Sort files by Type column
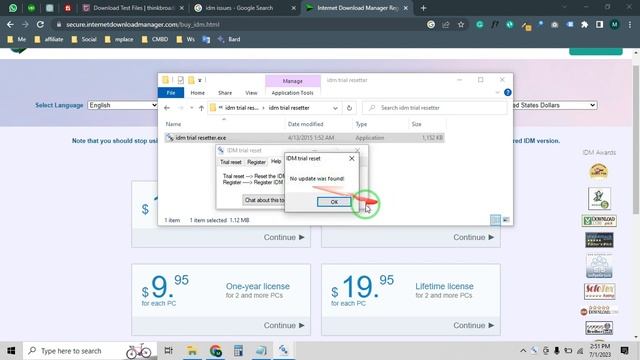 coord(361,124)
